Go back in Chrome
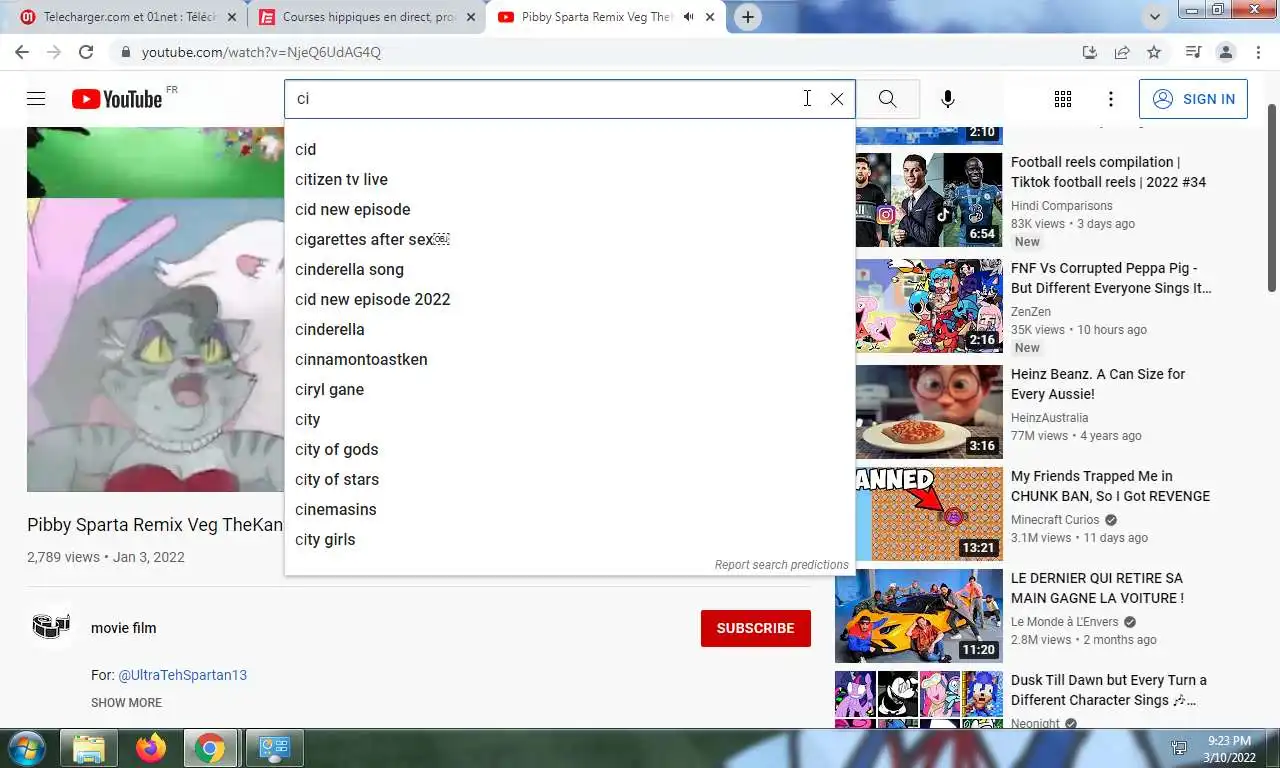Viewport: 1280px width, 768px height. pyautogui.click(x=22, y=52)
